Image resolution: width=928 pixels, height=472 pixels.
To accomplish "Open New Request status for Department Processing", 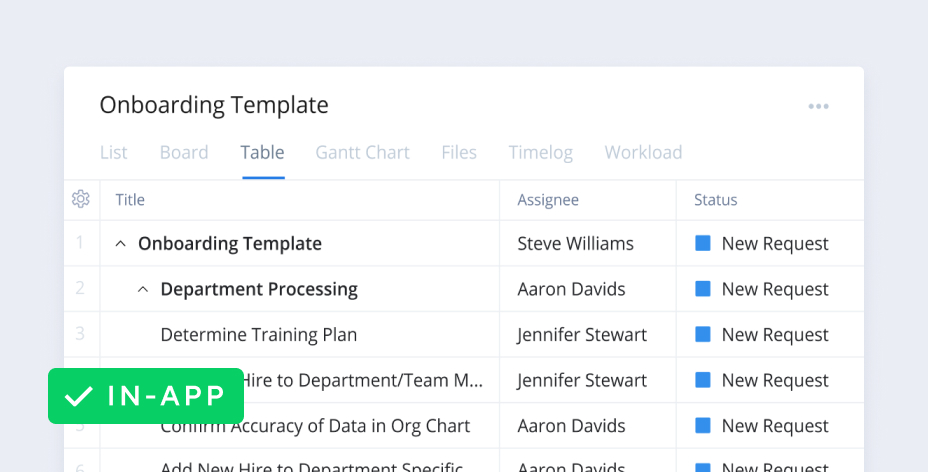I will [774, 290].
